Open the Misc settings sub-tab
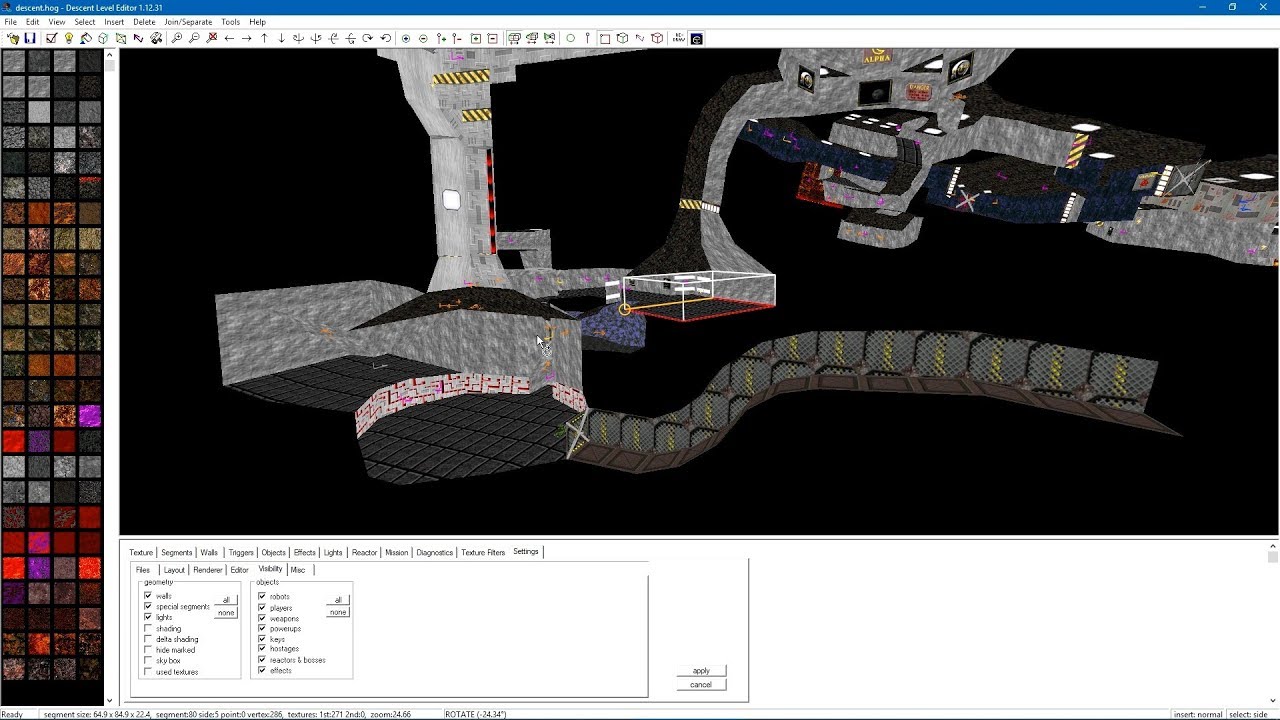 tap(298, 570)
